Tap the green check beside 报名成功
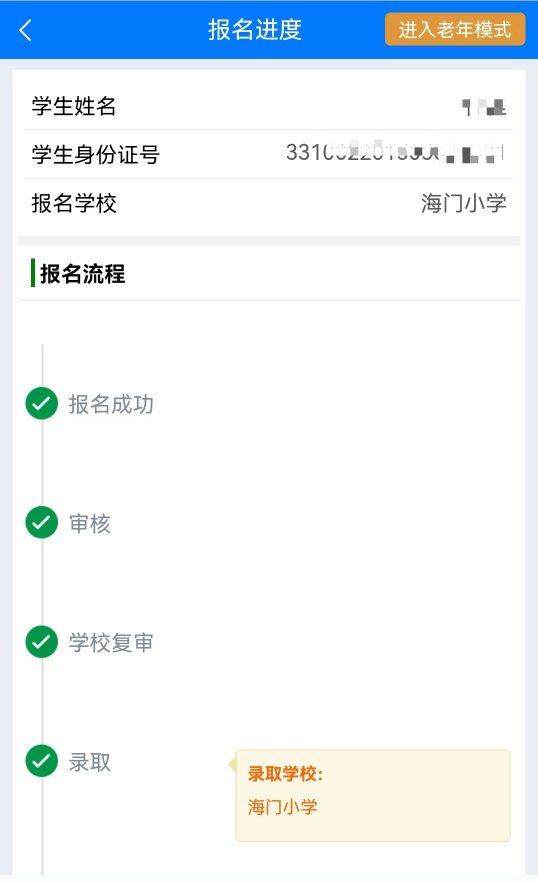 pos(42,403)
